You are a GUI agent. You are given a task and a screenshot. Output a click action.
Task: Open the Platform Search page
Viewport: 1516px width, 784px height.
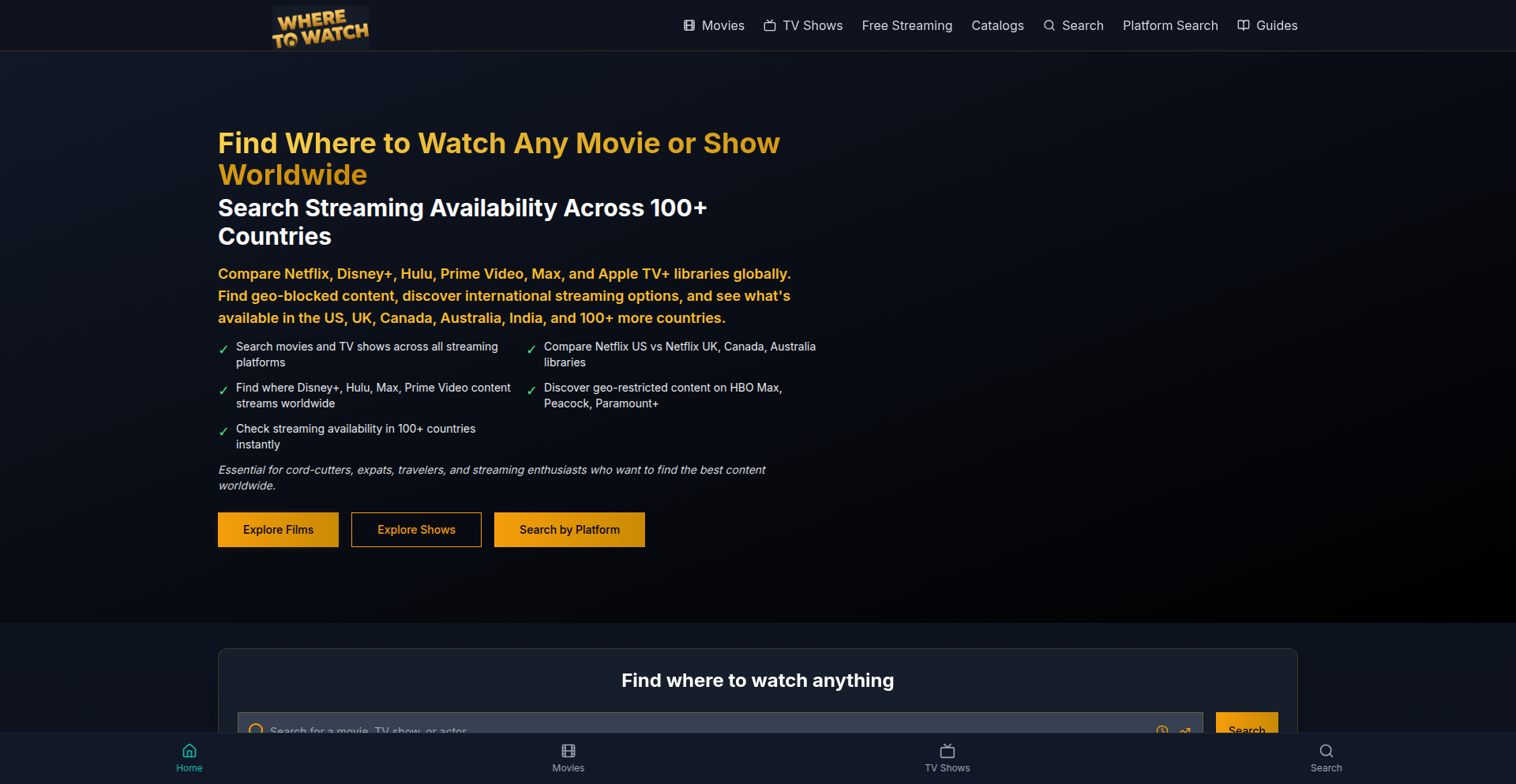coord(1170,25)
